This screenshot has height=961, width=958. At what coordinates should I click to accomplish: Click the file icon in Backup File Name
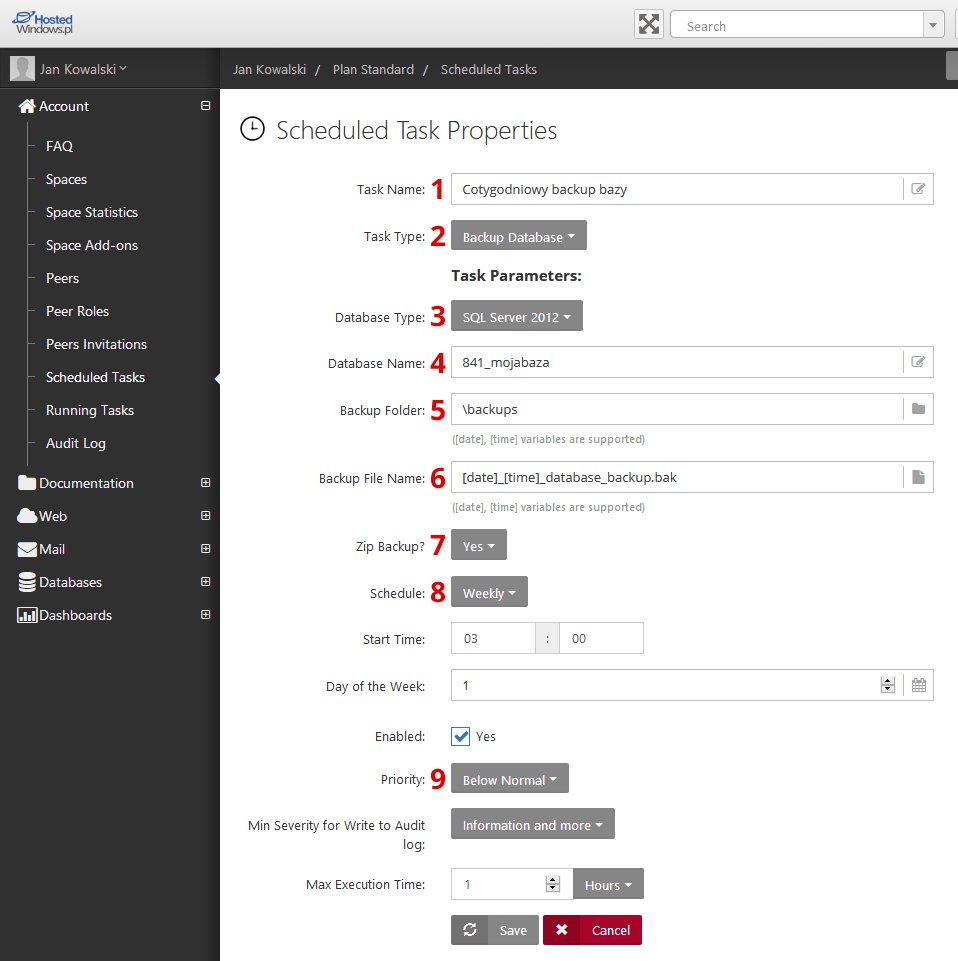pos(918,477)
